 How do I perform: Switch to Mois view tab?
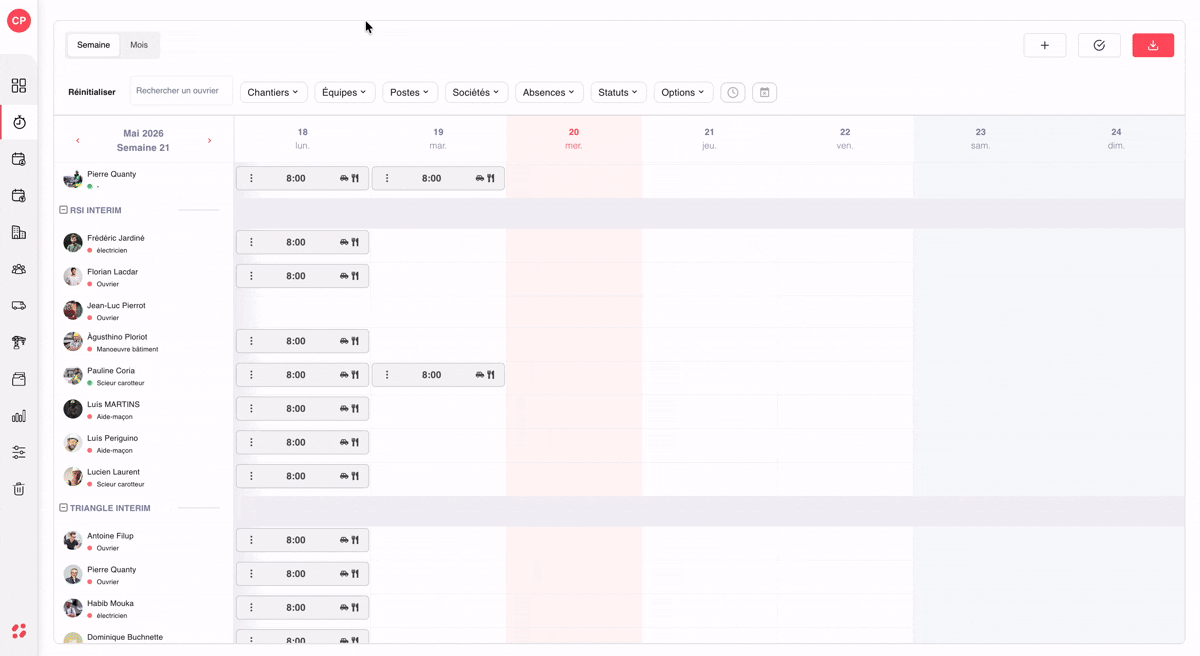tap(139, 45)
